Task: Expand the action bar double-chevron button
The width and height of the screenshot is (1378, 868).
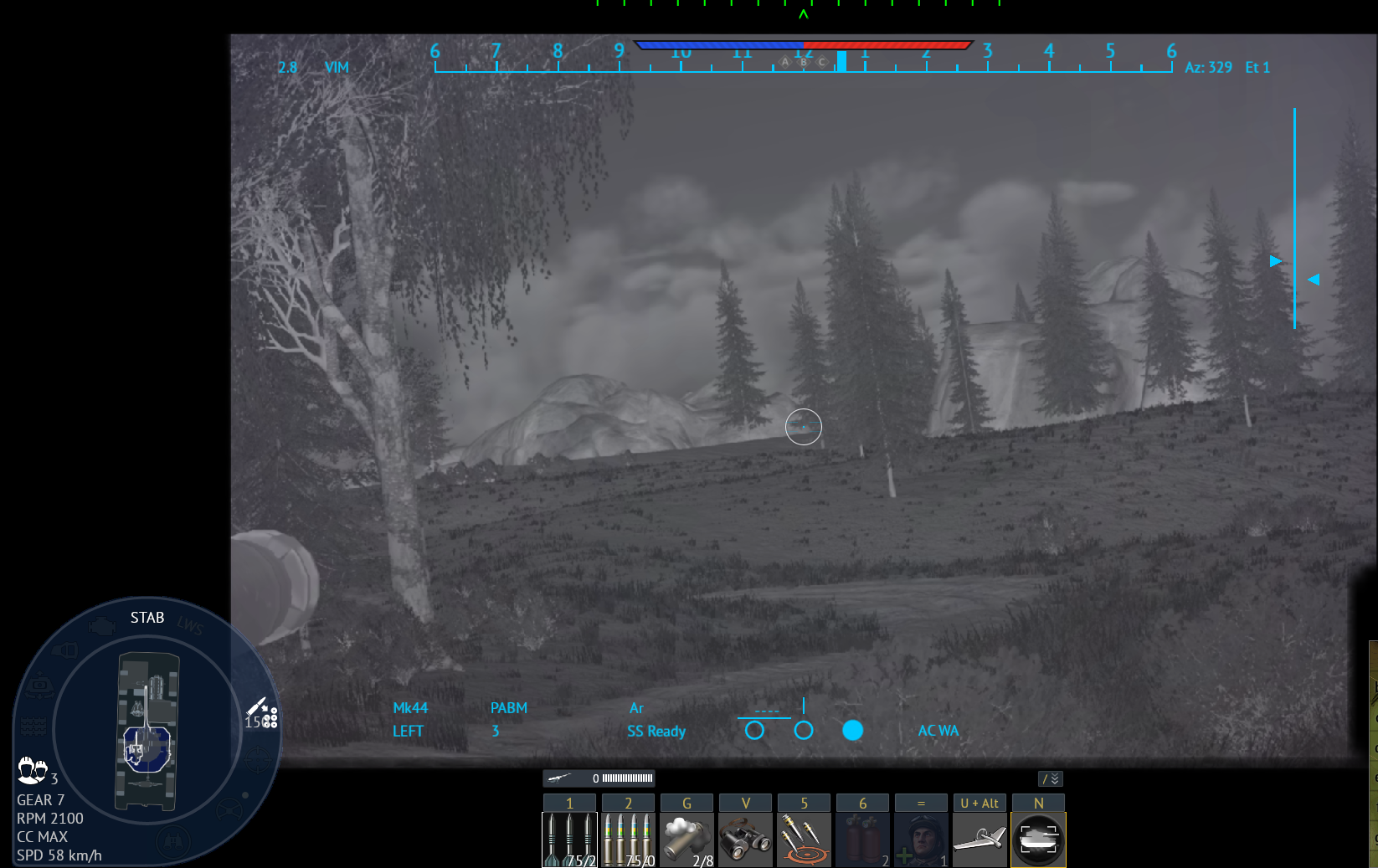Action: (1051, 778)
